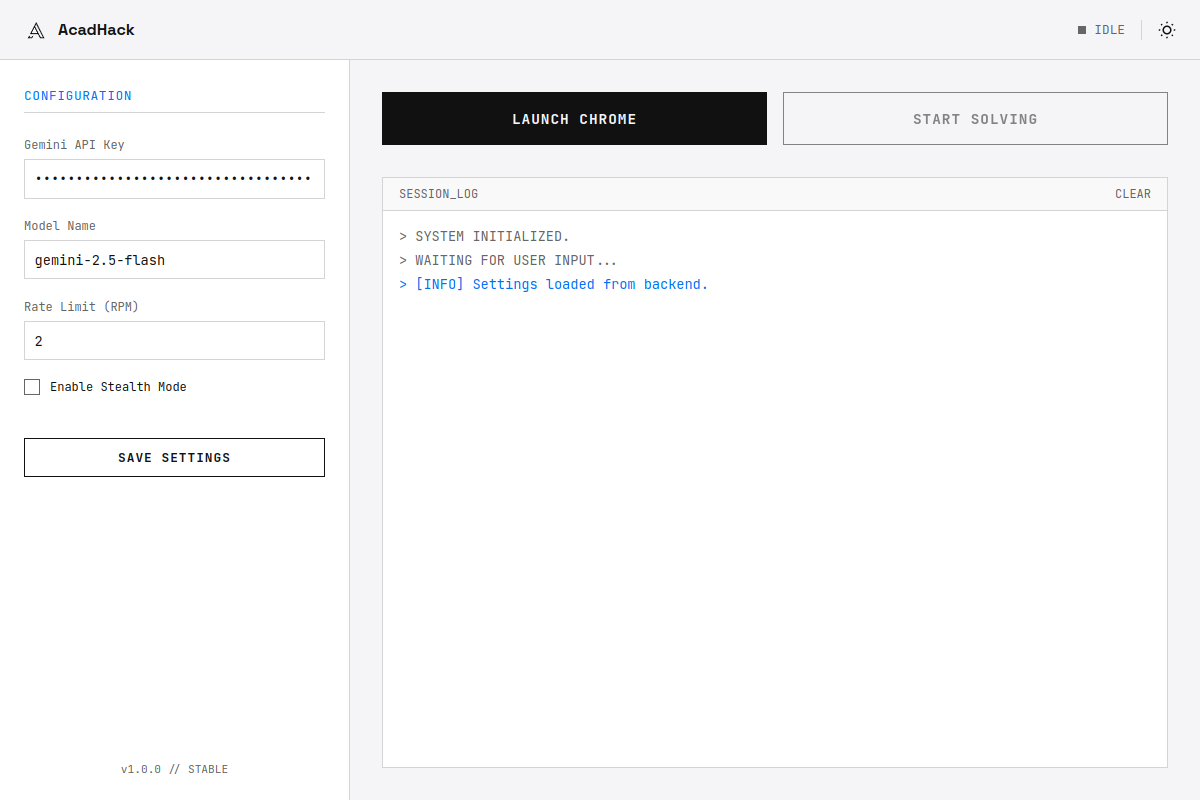The image size is (1200, 800).
Task: Click the Gemini API Key input field
Action: 174,179
